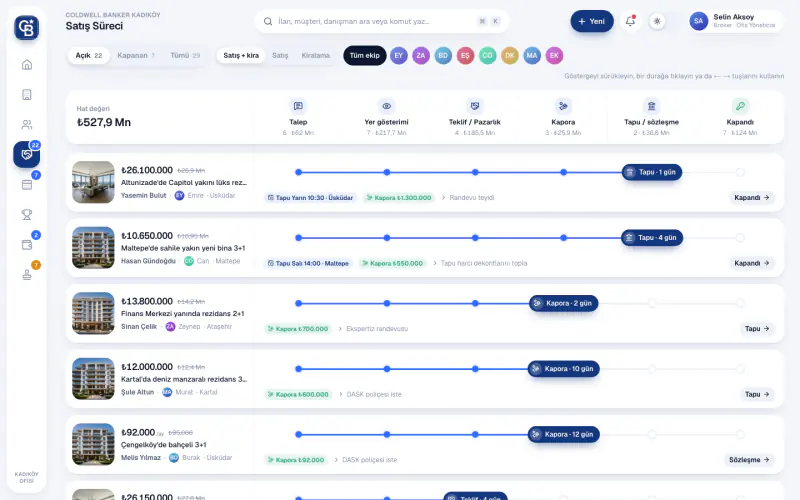Click Kapandı button on Maltepe listing
This screenshot has height=500, width=800.
[x=752, y=263]
